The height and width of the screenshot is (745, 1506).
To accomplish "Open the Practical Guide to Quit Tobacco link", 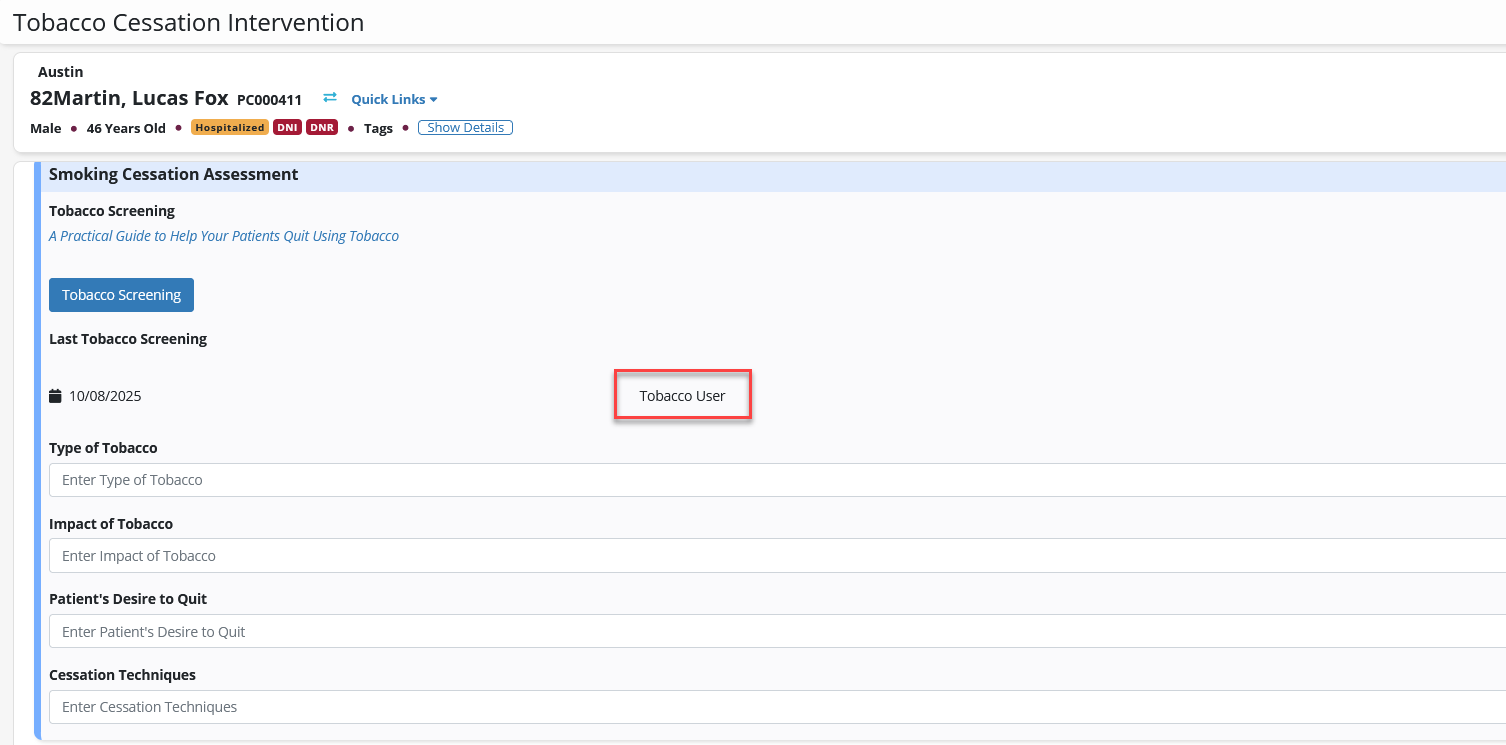I will (x=224, y=236).
